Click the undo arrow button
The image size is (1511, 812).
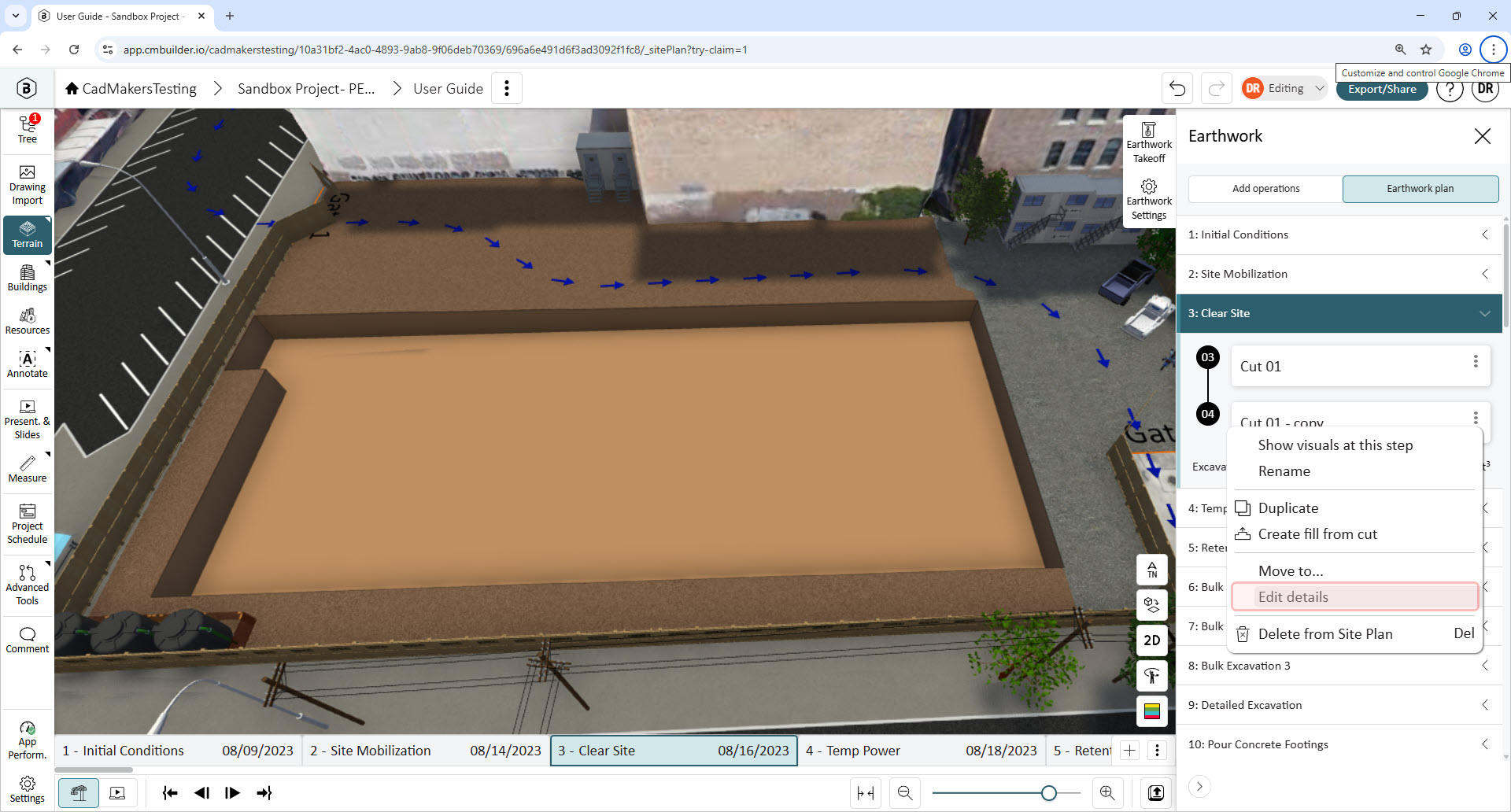pyautogui.click(x=1177, y=88)
